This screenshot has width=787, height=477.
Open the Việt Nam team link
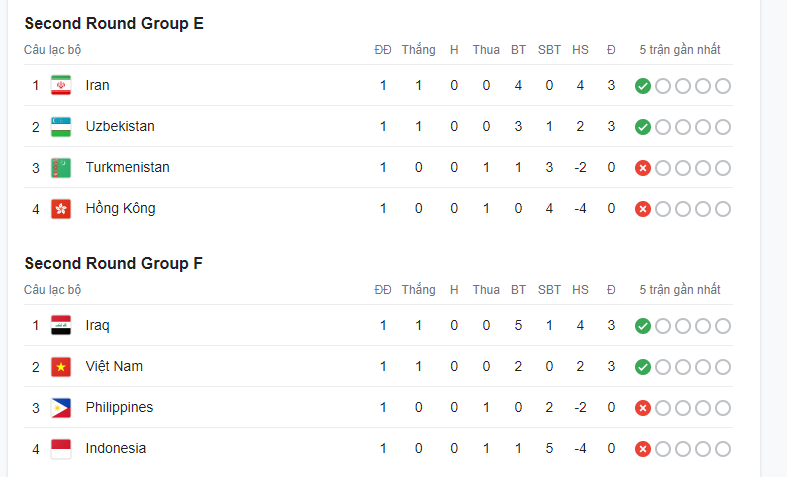click(x=114, y=367)
